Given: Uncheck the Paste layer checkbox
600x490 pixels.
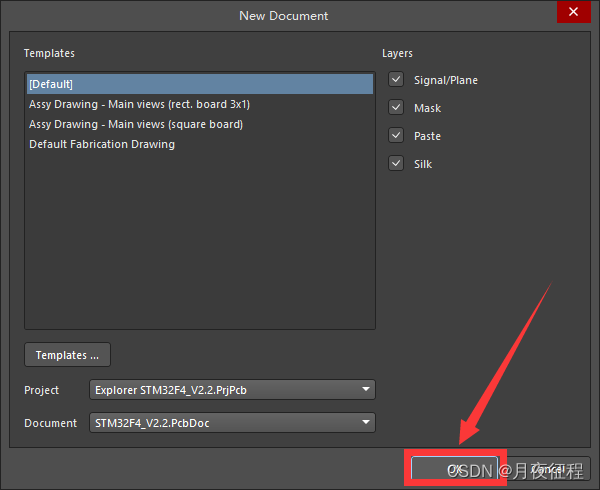Looking at the screenshot, I should click(396, 135).
